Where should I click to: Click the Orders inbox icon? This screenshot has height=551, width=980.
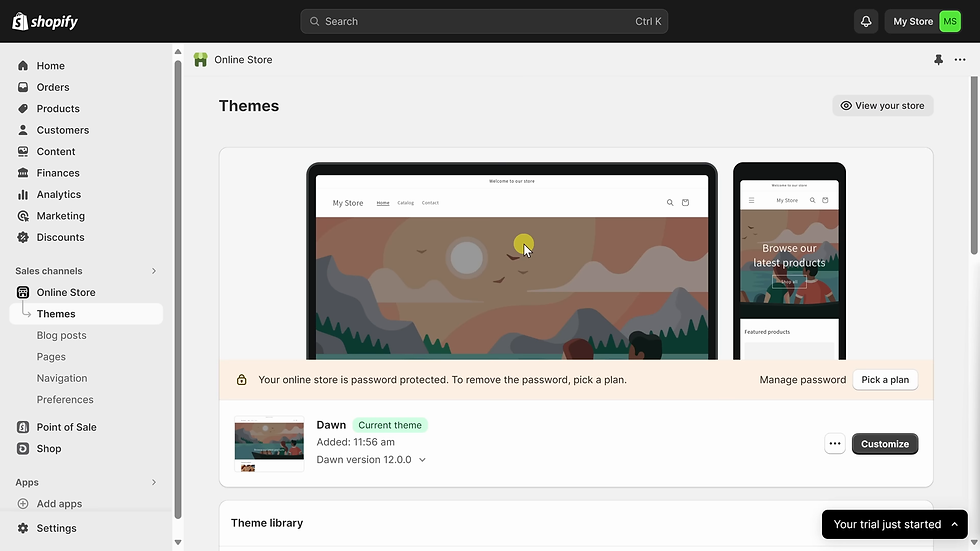[x=23, y=87]
